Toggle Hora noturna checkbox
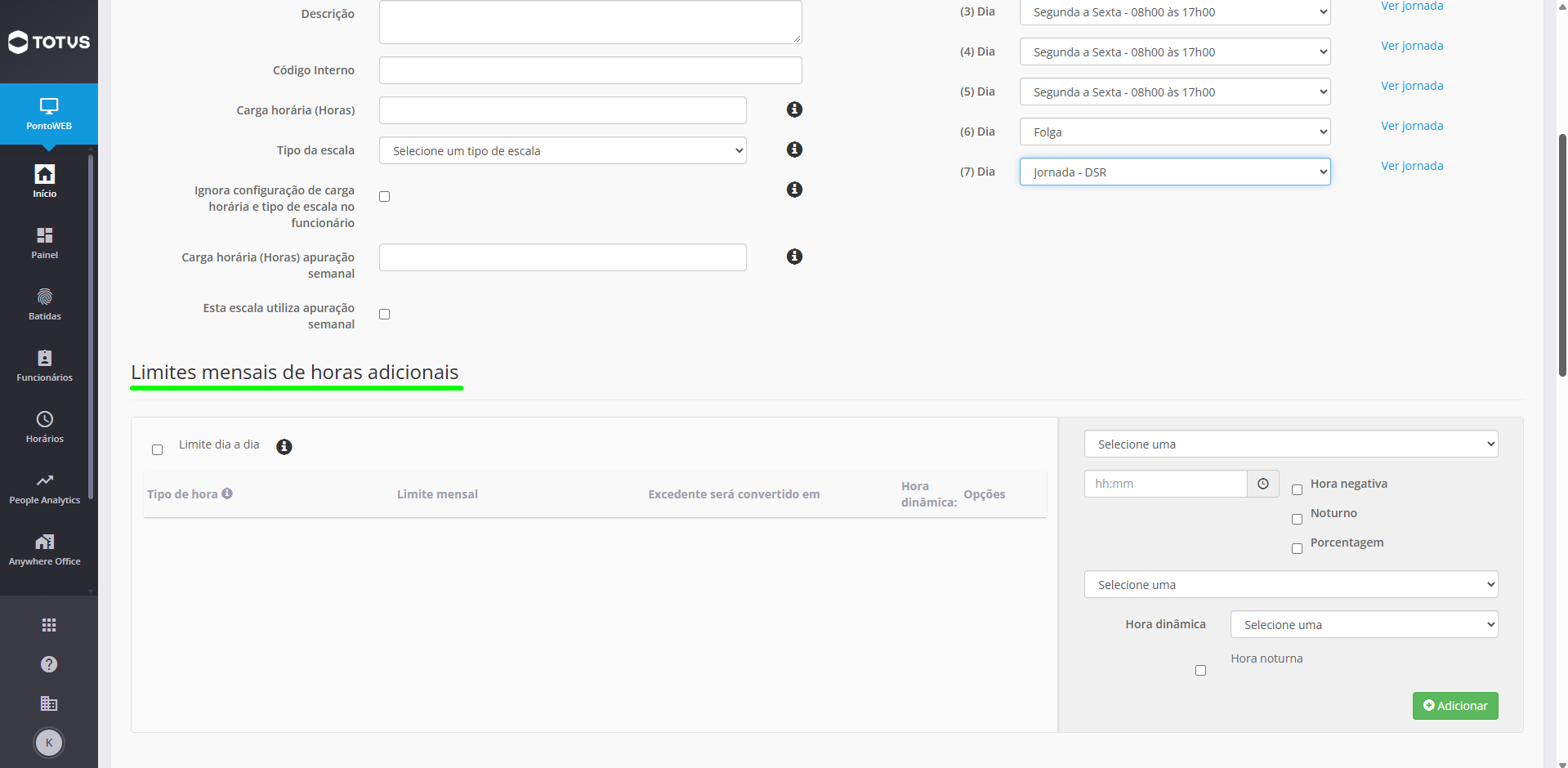The image size is (1568, 768). (1200, 670)
